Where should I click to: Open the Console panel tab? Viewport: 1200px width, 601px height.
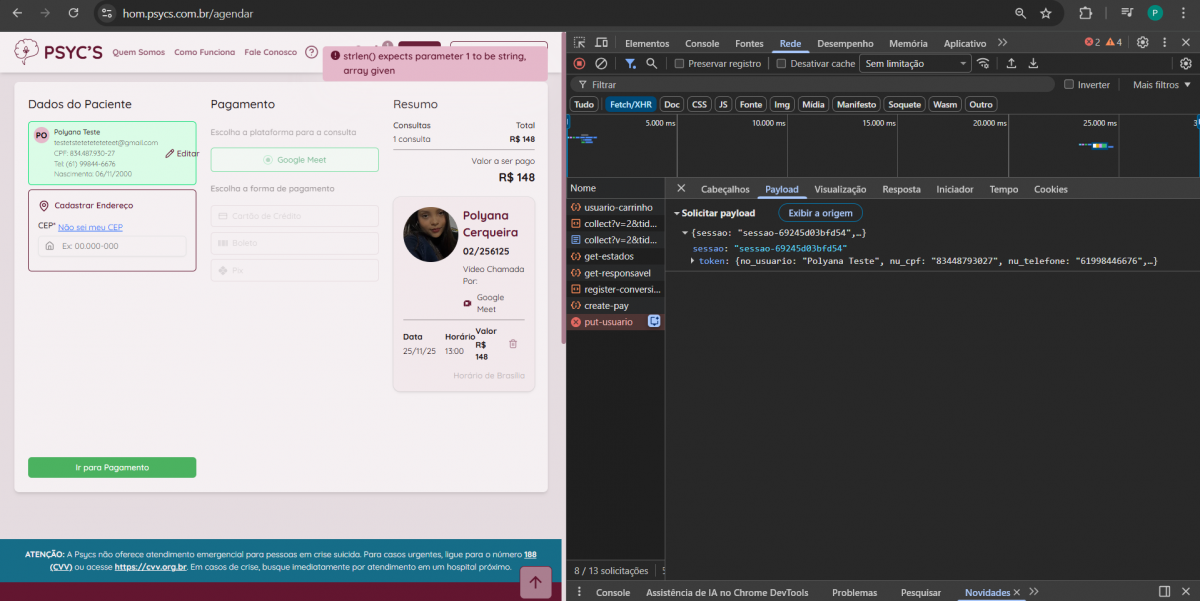[x=702, y=43]
